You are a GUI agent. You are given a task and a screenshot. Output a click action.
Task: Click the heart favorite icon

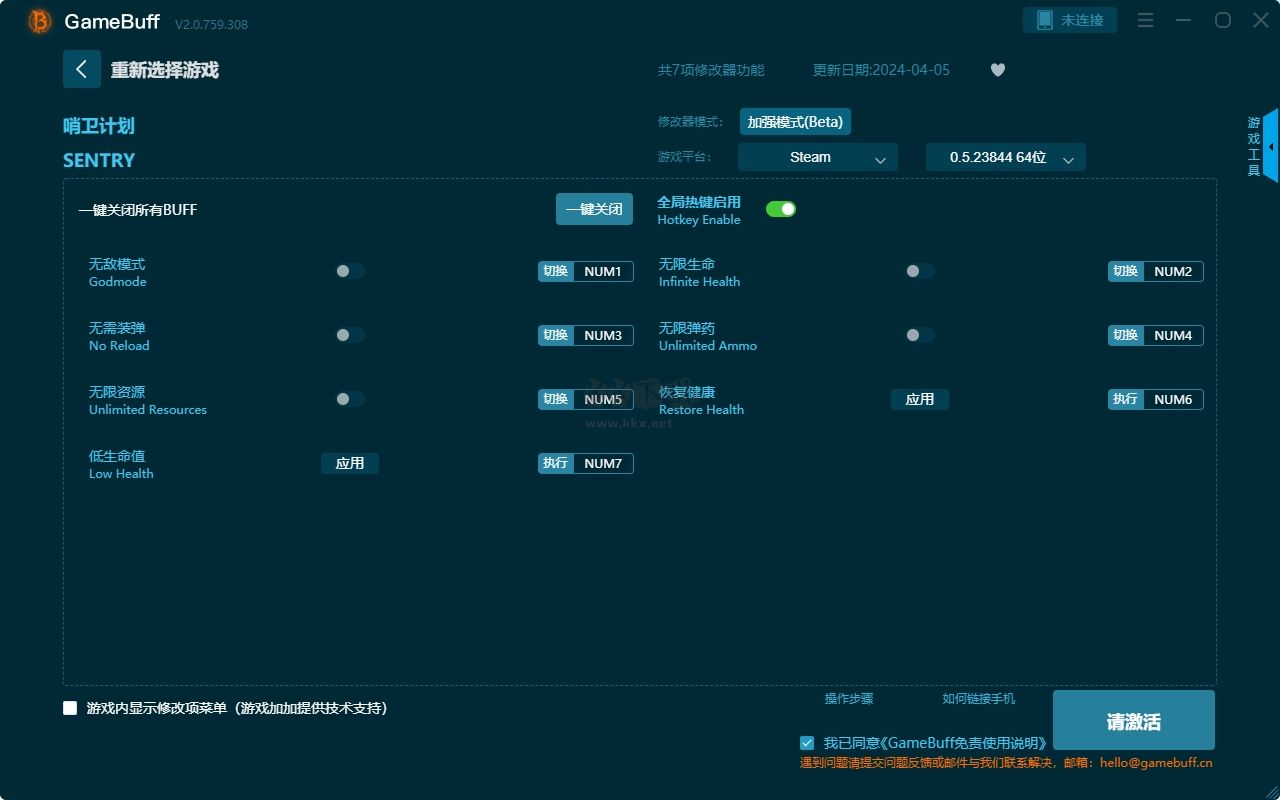pos(997,70)
